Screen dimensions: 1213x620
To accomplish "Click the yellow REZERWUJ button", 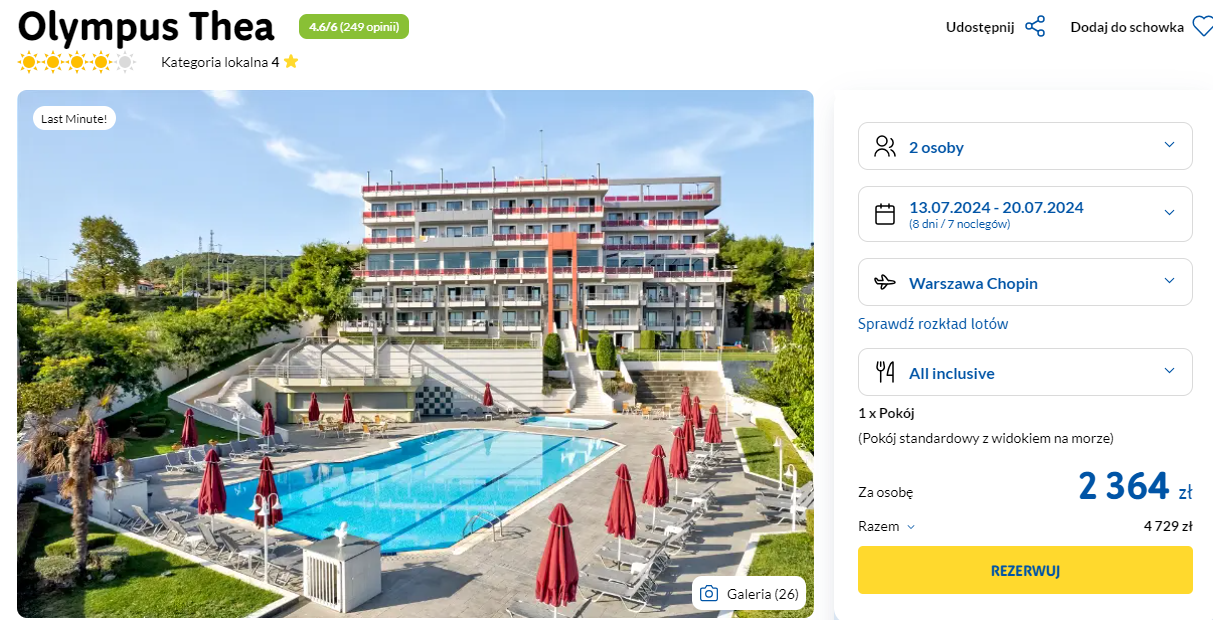I will [x=1025, y=570].
